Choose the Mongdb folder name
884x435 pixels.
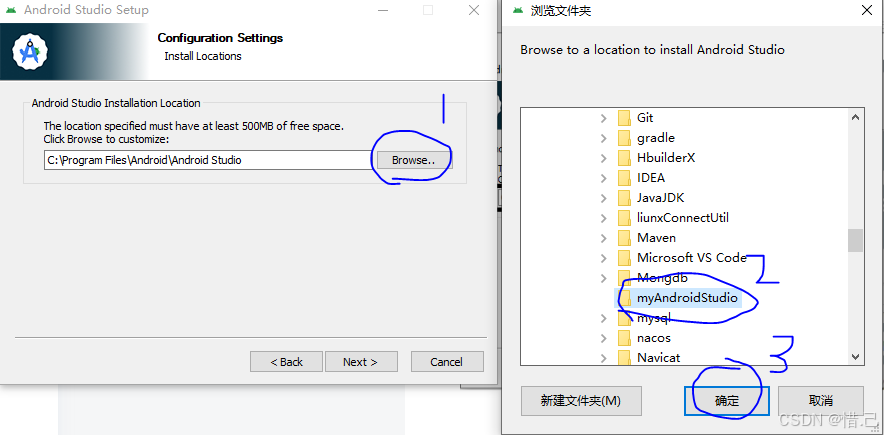[x=662, y=278]
